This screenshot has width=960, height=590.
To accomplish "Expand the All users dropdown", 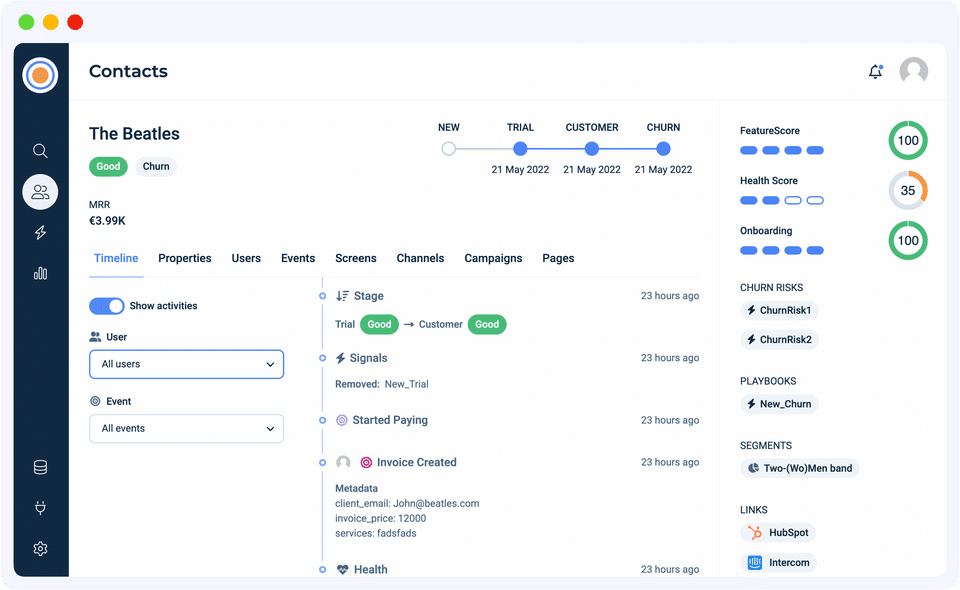I will 186,364.
